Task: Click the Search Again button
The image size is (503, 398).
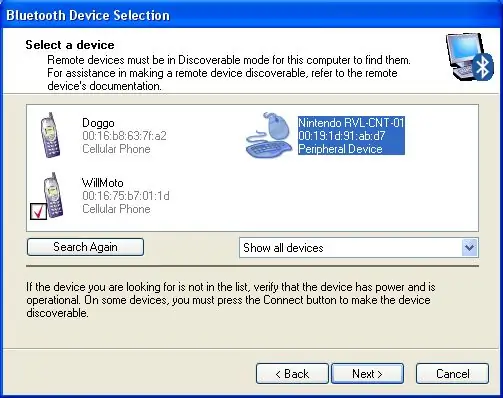Action: 85,247
